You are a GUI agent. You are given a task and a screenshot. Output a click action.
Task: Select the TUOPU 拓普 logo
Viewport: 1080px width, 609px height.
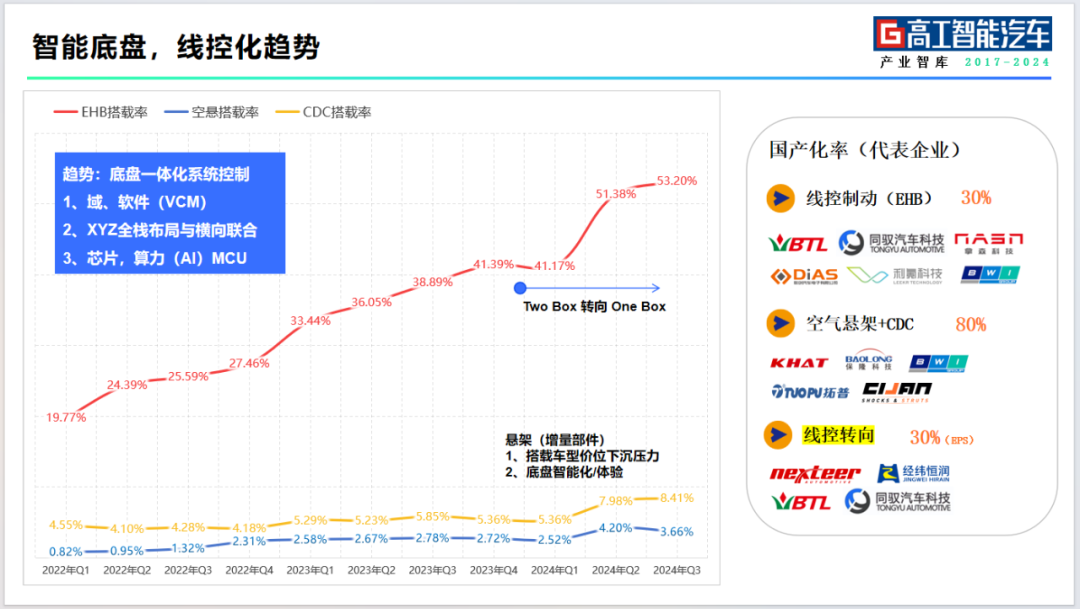pyautogui.click(x=809, y=392)
